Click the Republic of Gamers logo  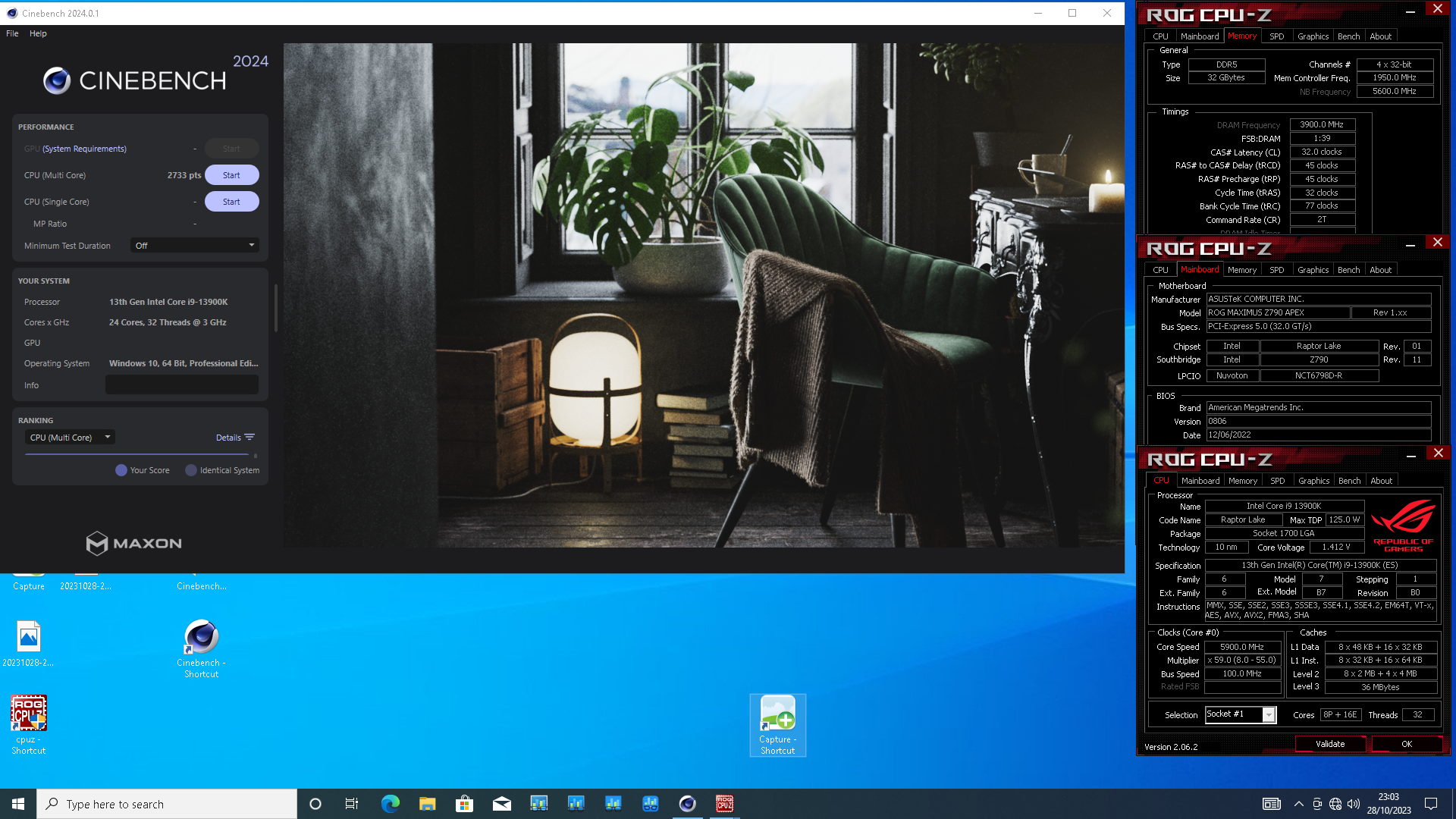1403,525
